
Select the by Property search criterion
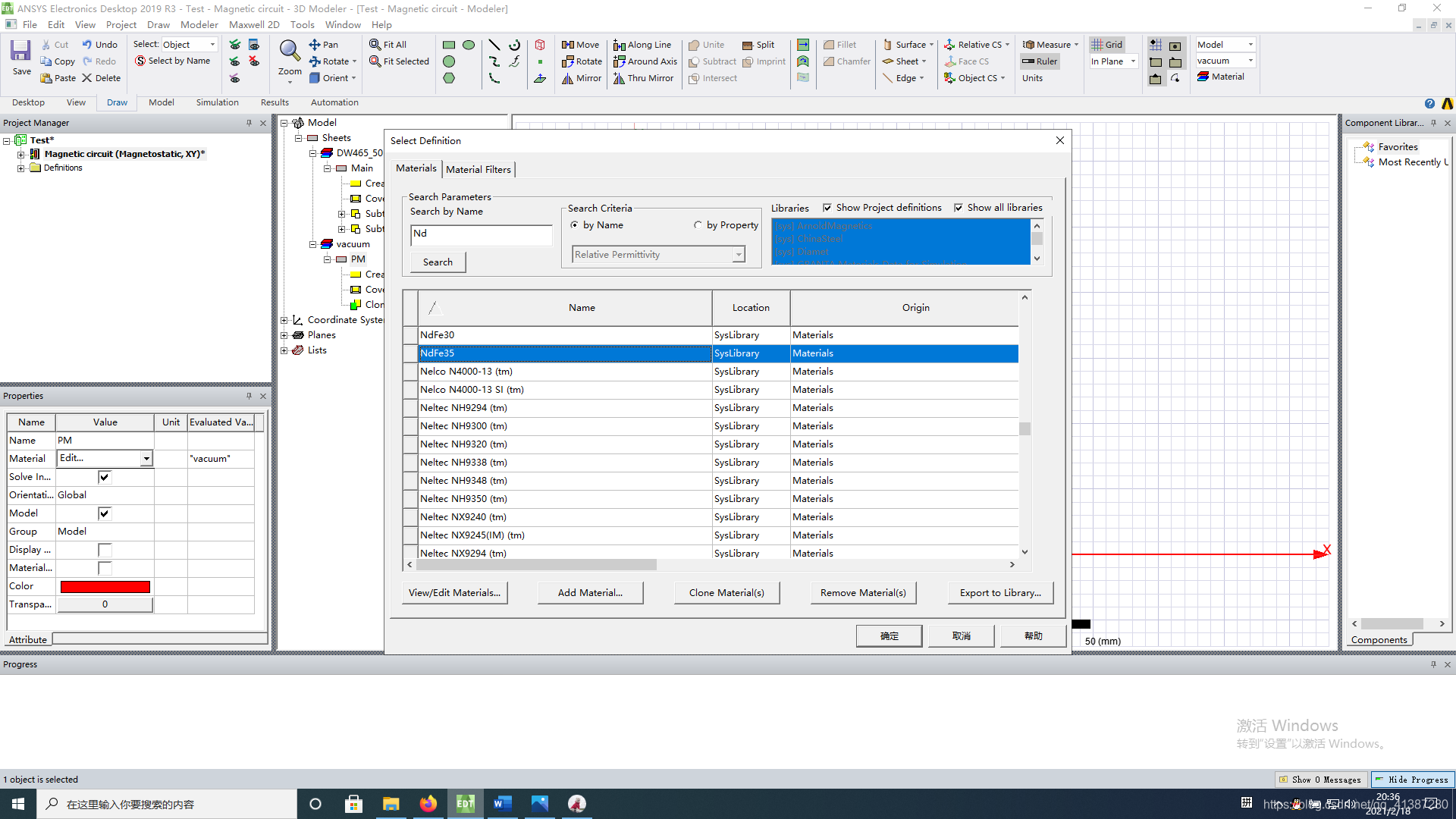coord(698,225)
